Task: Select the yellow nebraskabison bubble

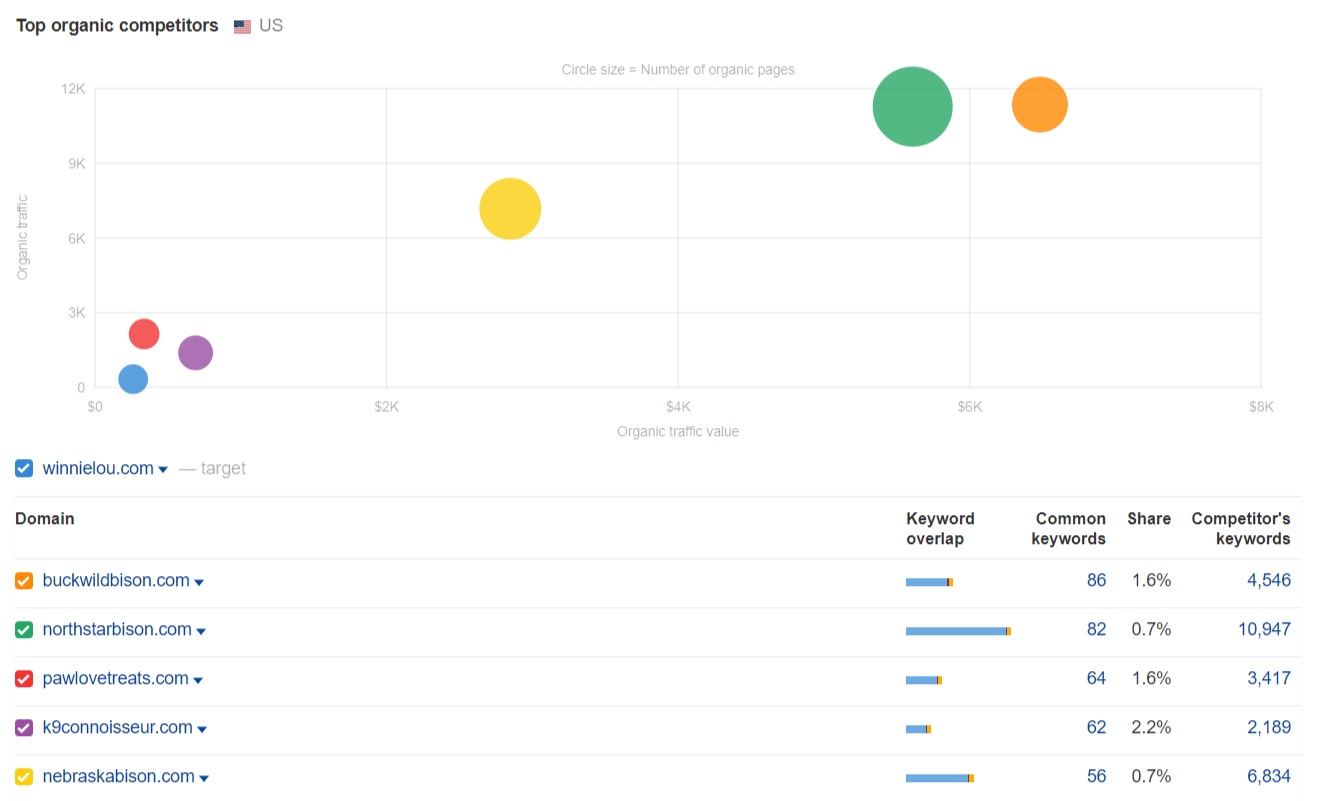Action: coord(510,209)
